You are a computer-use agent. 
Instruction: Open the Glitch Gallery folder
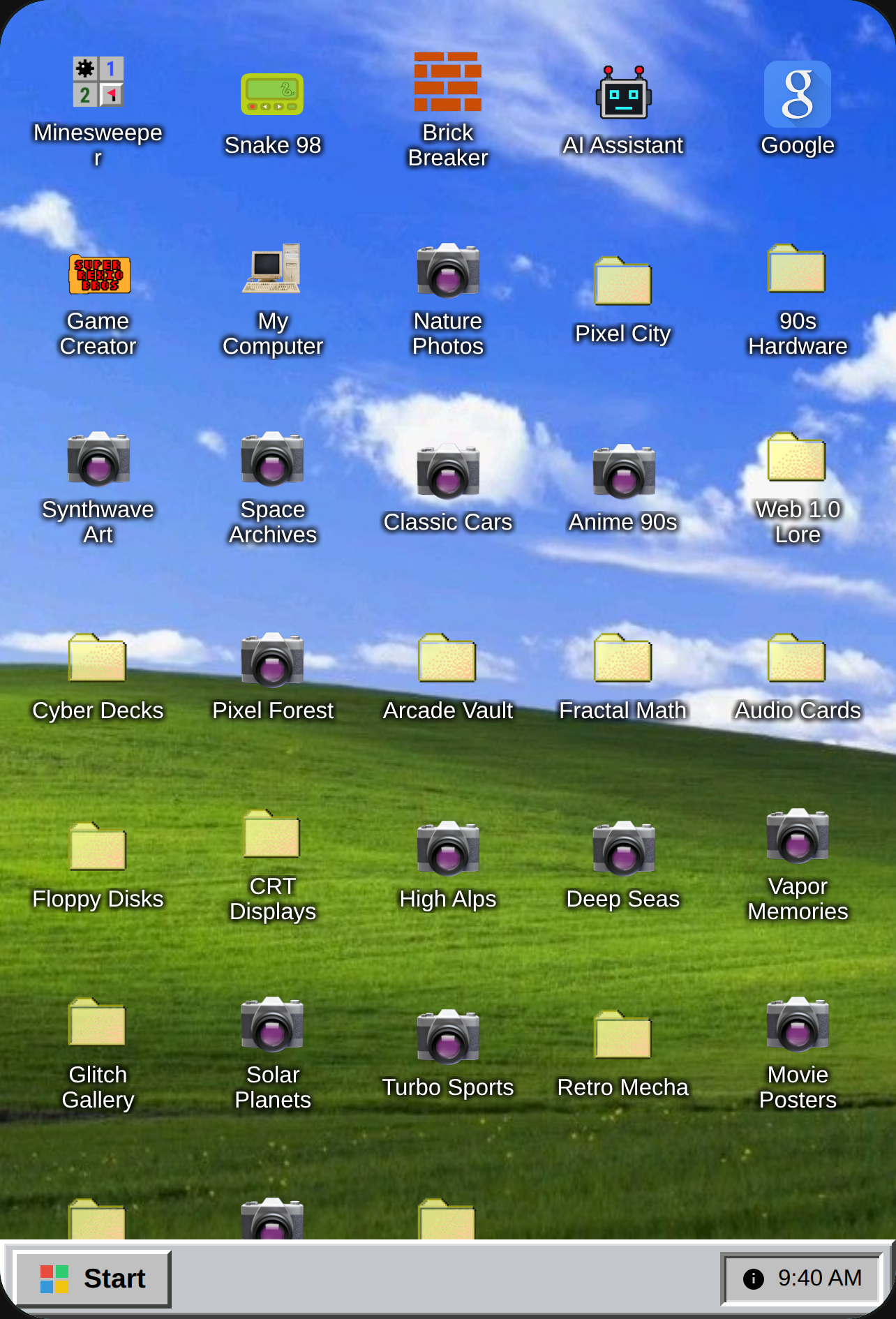pyautogui.click(x=97, y=1022)
